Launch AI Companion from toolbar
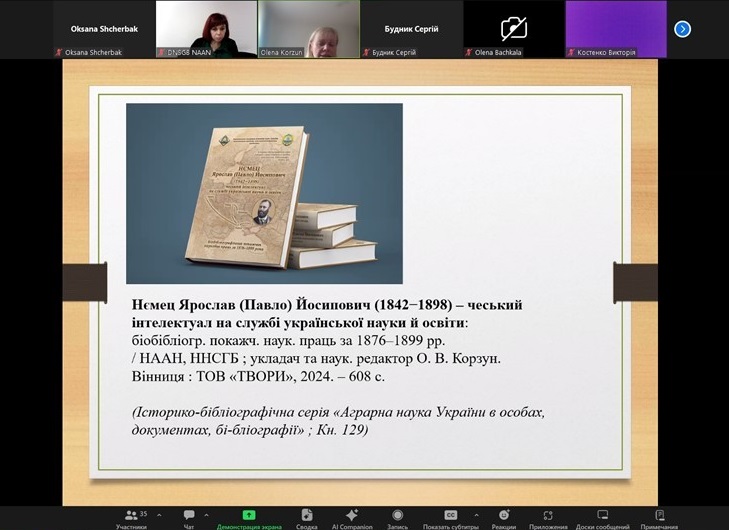Viewport: 729px width, 530px height. [x=352, y=519]
